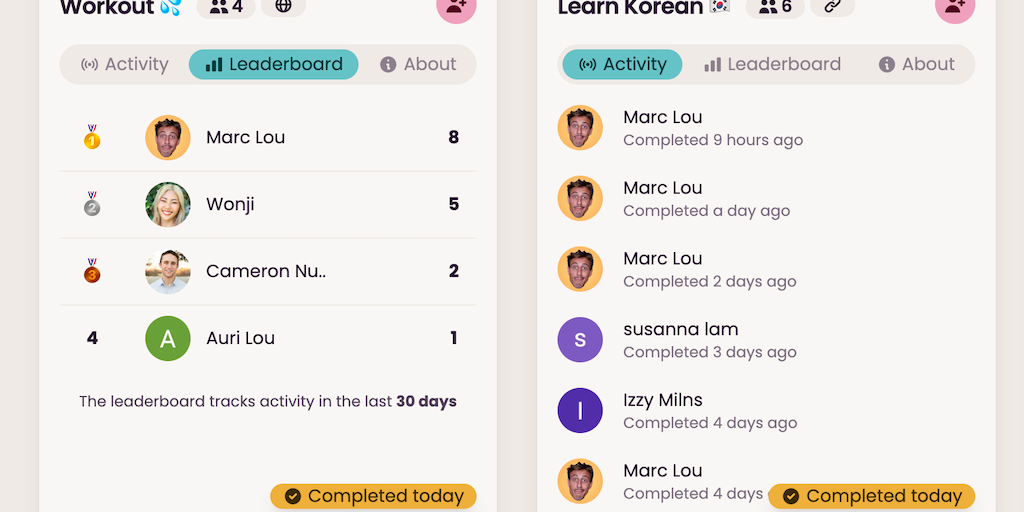Click the add member icon on Learn Korean card
Screen dimensions: 1024x512
954,7
